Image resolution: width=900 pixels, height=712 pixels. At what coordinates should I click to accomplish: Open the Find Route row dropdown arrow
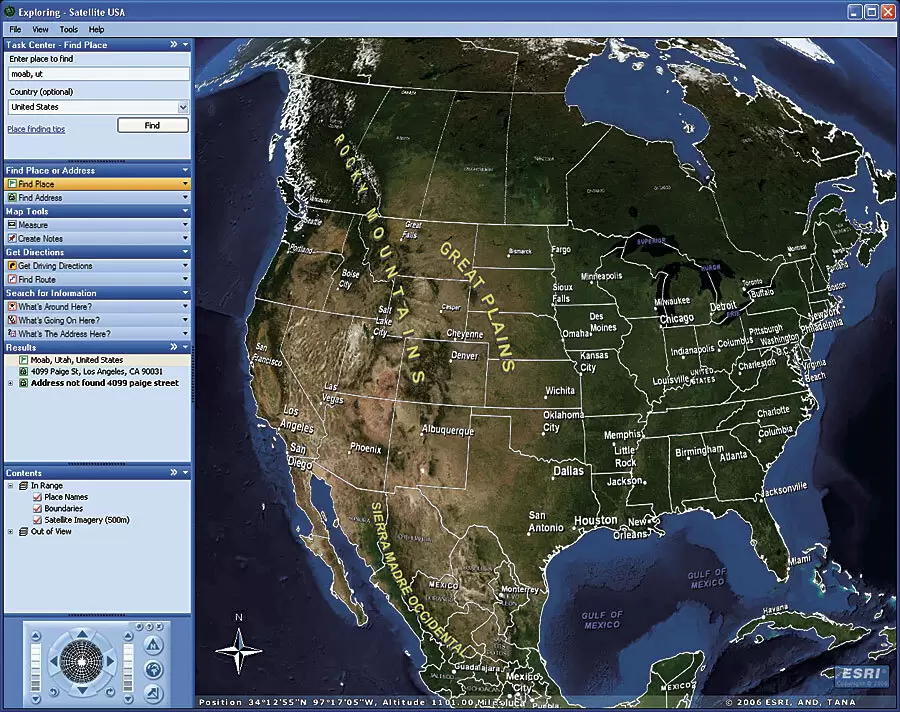point(185,280)
